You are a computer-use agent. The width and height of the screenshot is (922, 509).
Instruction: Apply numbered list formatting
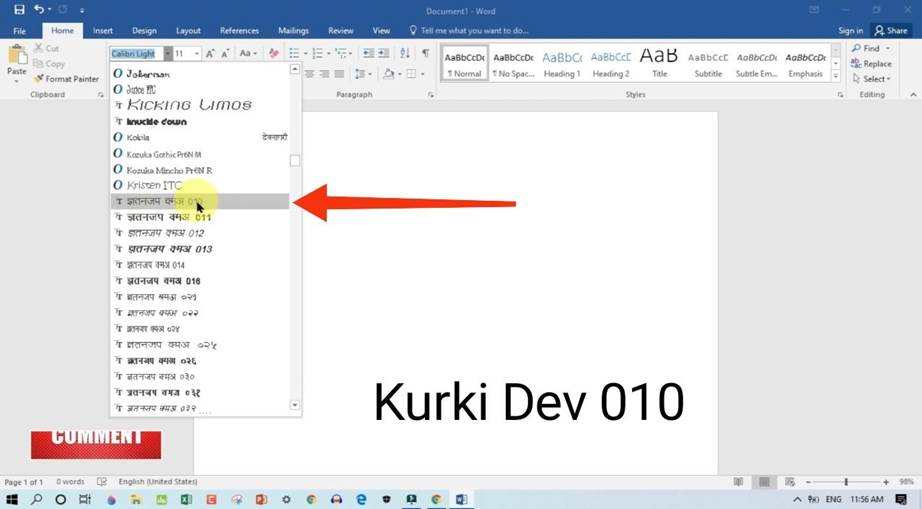pos(318,53)
